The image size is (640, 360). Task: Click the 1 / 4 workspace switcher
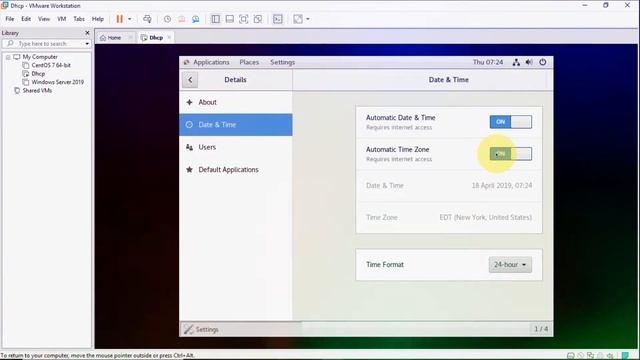click(541, 329)
